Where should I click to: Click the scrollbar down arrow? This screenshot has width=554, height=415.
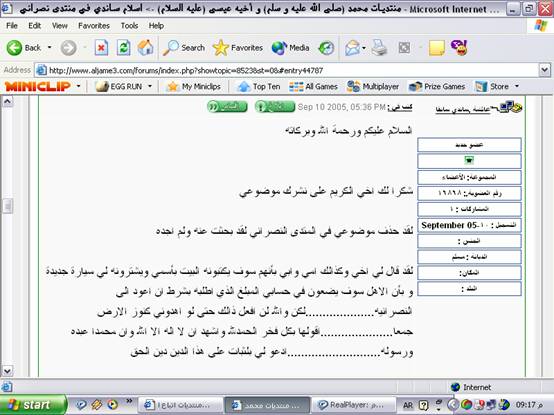click(x=7, y=370)
